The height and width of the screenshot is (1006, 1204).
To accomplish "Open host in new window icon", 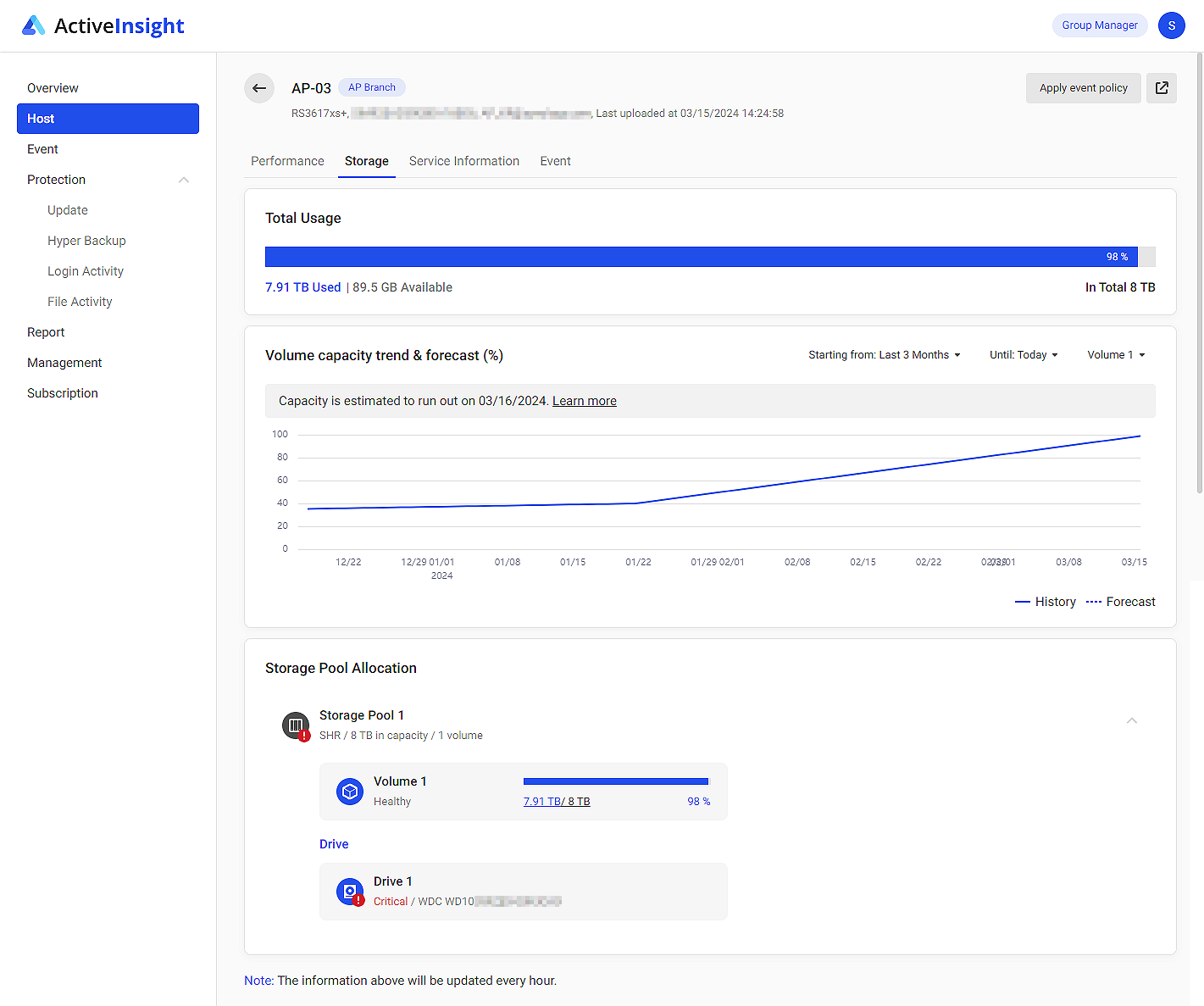I will pyautogui.click(x=1161, y=88).
